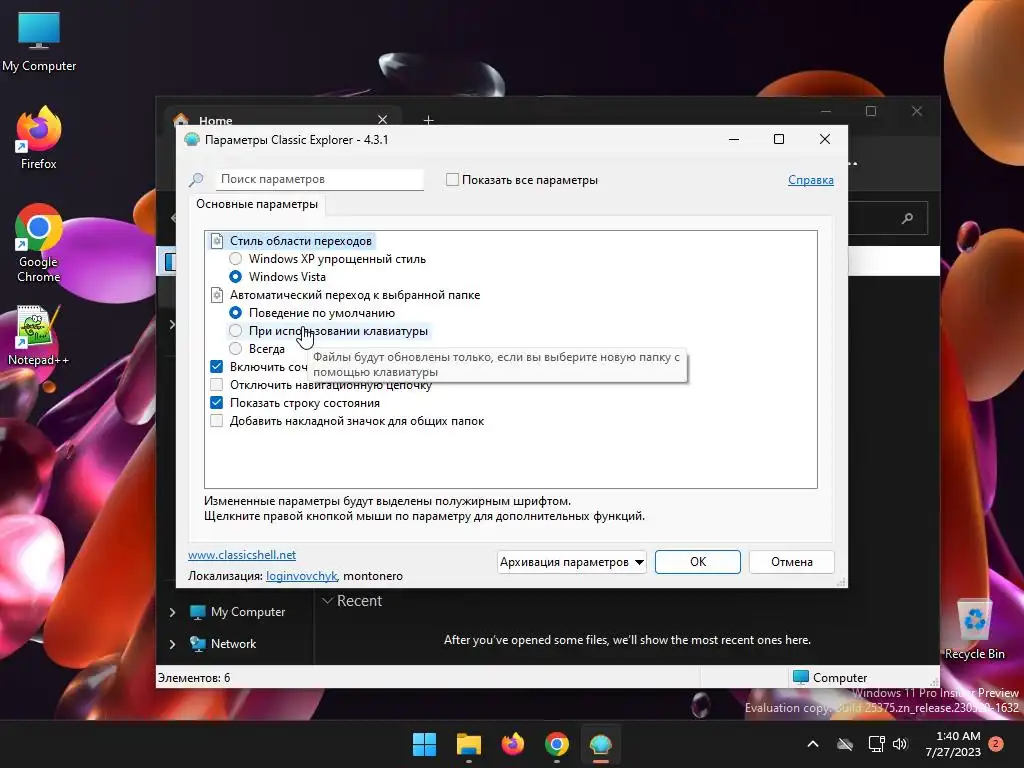Click the Computer label in Explorer's status bar
Viewport: 1024px width, 768px height.
click(x=840, y=678)
